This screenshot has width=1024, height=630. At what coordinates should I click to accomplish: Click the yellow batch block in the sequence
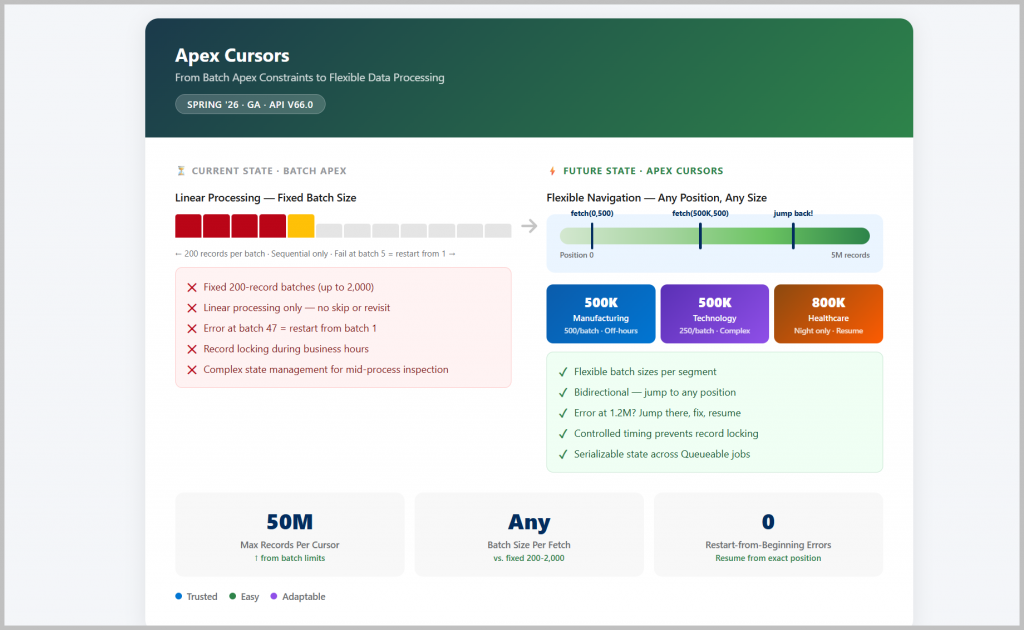[301, 226]
